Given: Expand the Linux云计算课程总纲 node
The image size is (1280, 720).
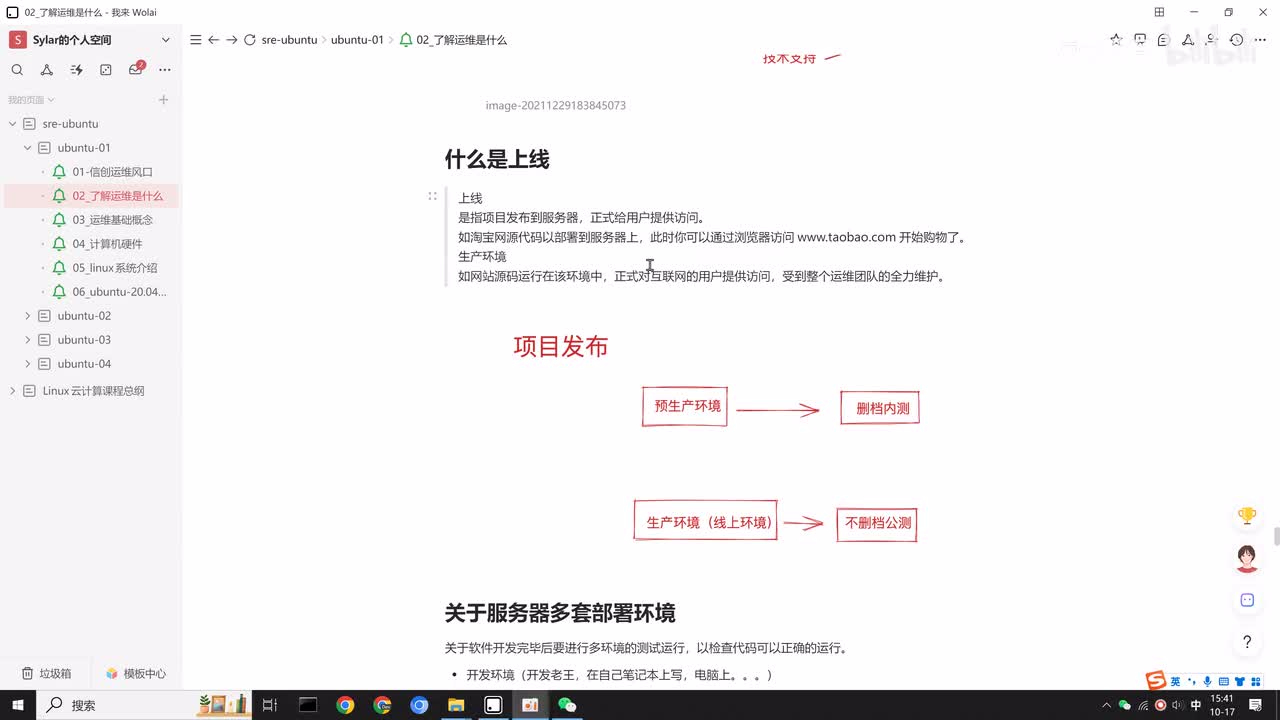Looking at the screenshot, I should 13,391.
